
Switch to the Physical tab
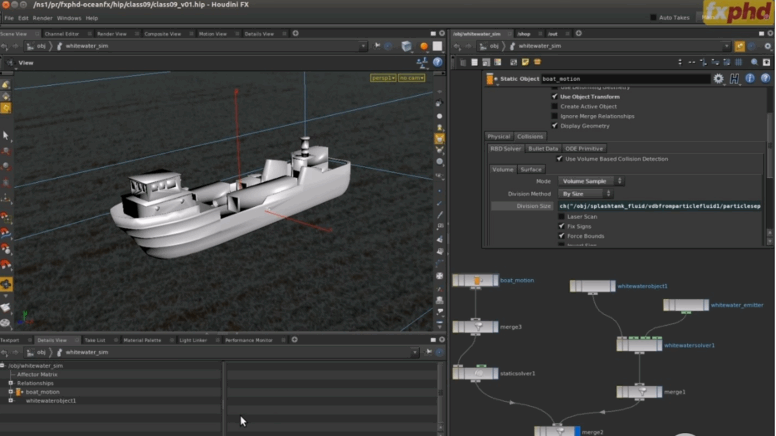498,136
